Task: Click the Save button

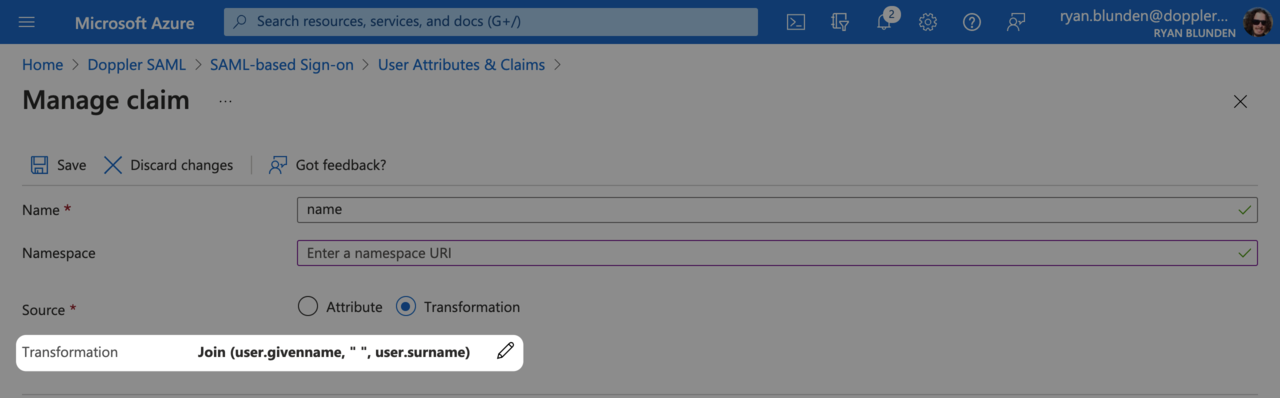Action: 58,165
